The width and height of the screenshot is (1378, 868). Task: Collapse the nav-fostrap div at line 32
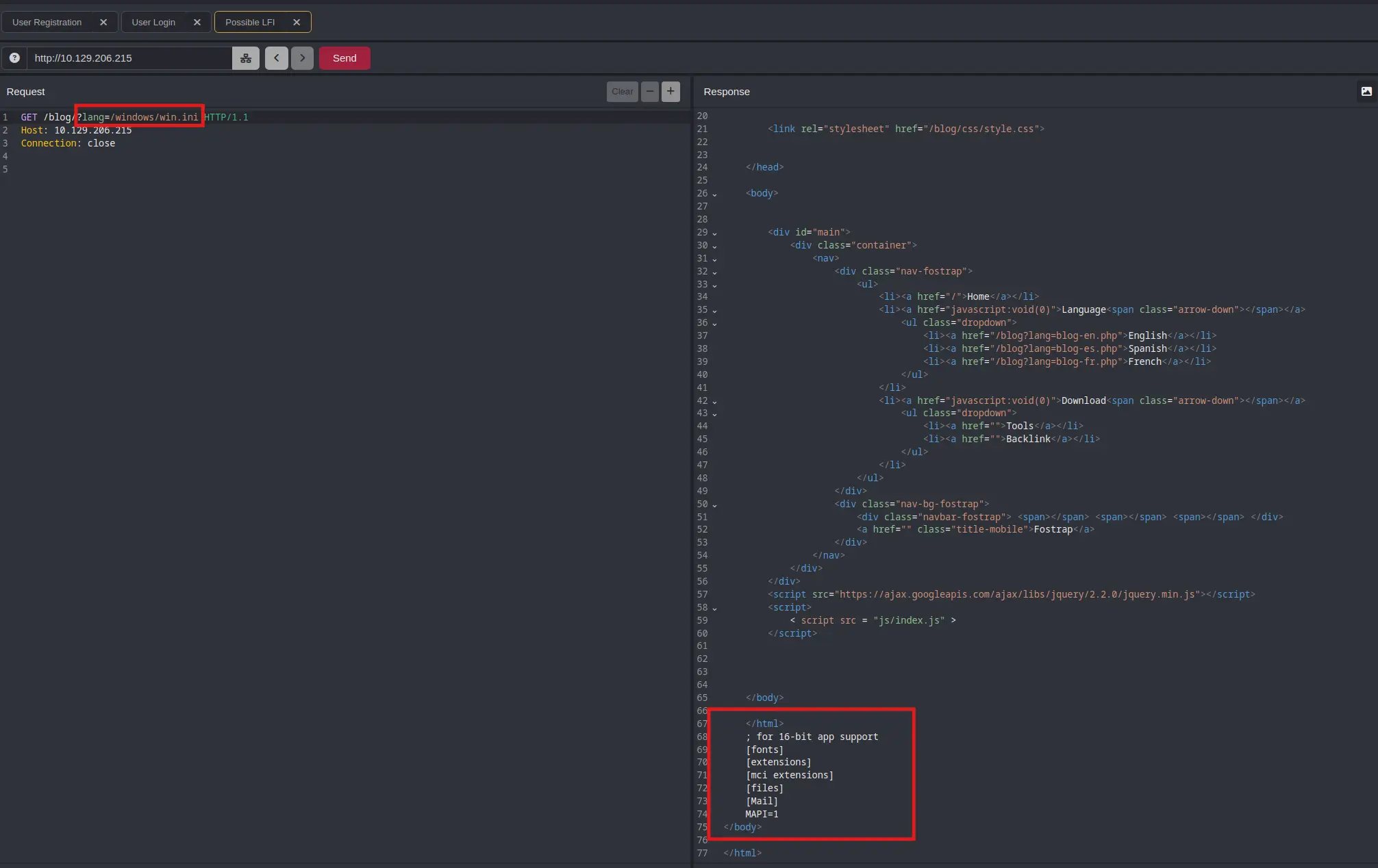pos(714,272)
